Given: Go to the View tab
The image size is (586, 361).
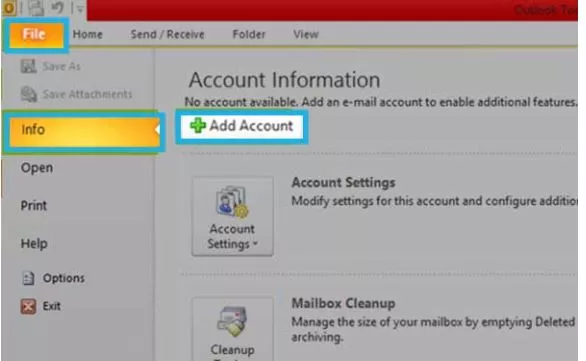Looking at the screenshot, I should point(306,34).
